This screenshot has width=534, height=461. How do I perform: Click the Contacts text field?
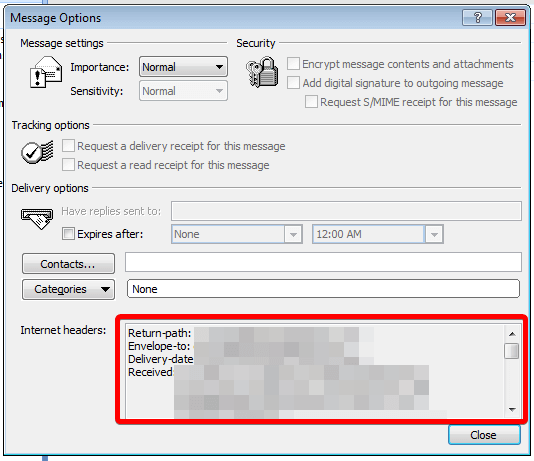pyautogui.click(x=323, y=262)
